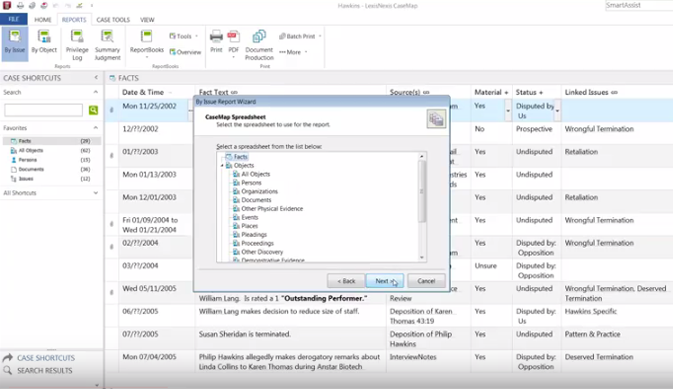
Task: Click the wizard list scroll up arrow
Action: click(x=421, y=156)
